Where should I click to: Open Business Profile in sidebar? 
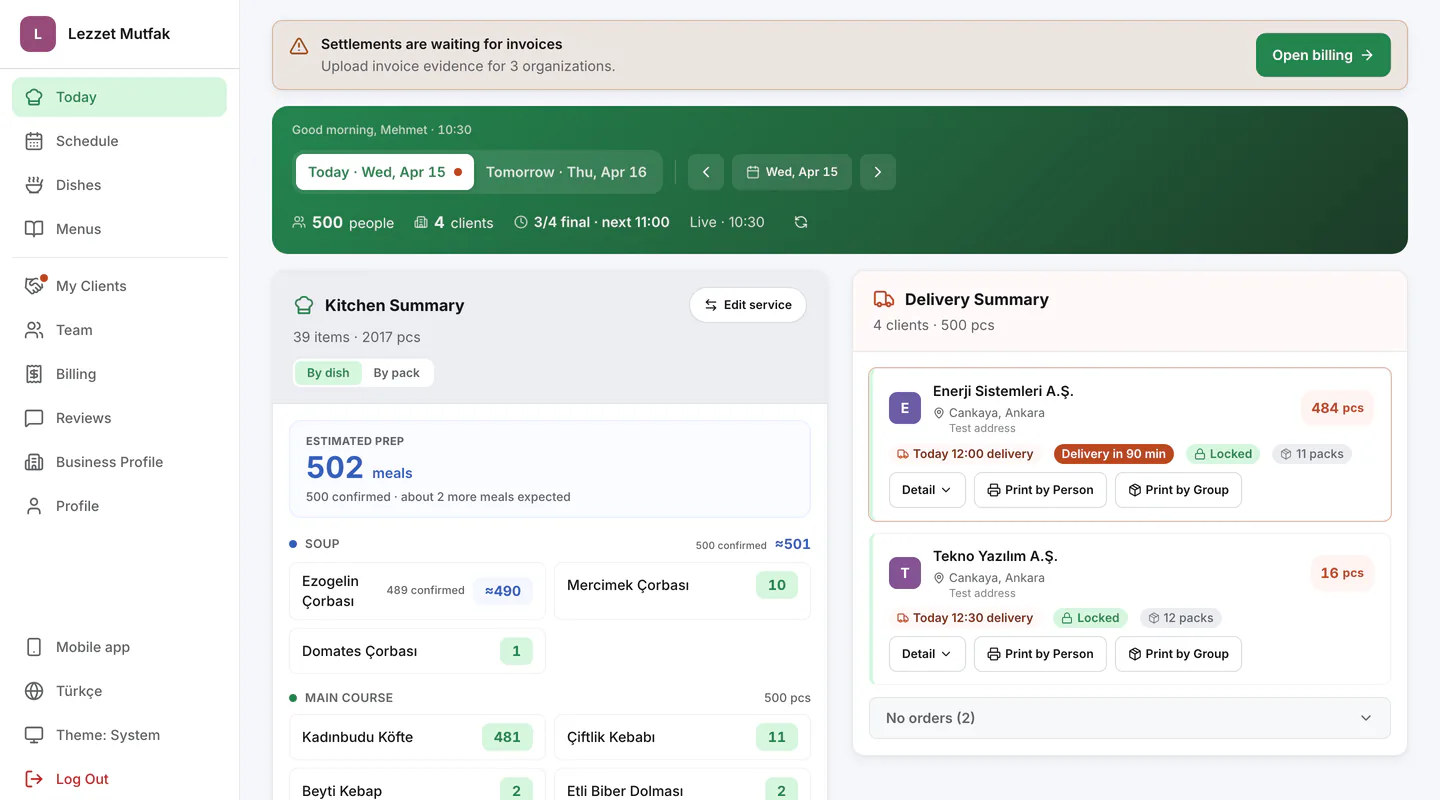pyautogui.click(x=120, y=462)
